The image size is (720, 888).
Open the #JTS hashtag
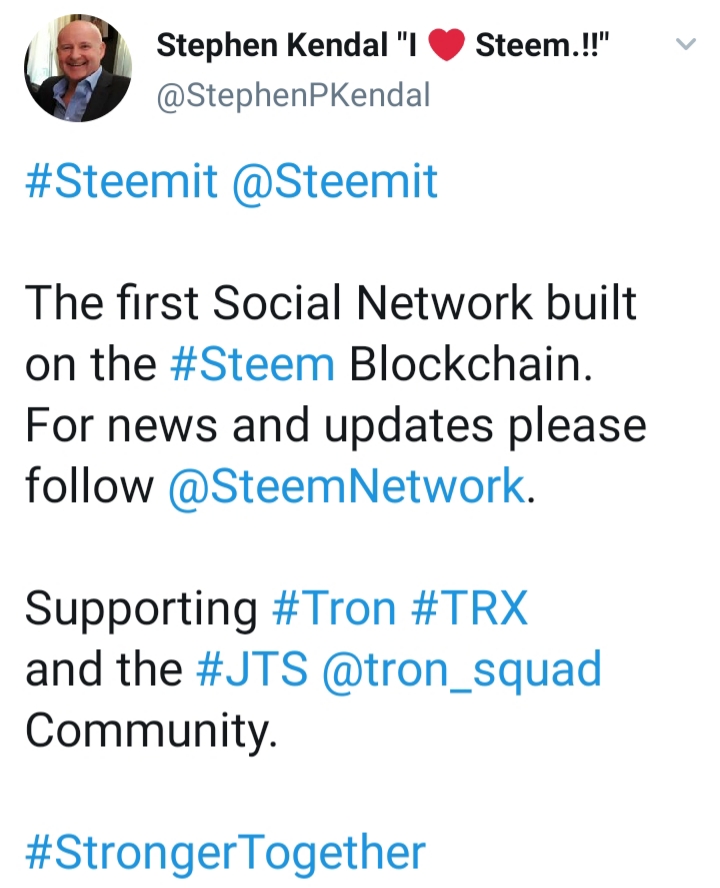pos(252,669)
